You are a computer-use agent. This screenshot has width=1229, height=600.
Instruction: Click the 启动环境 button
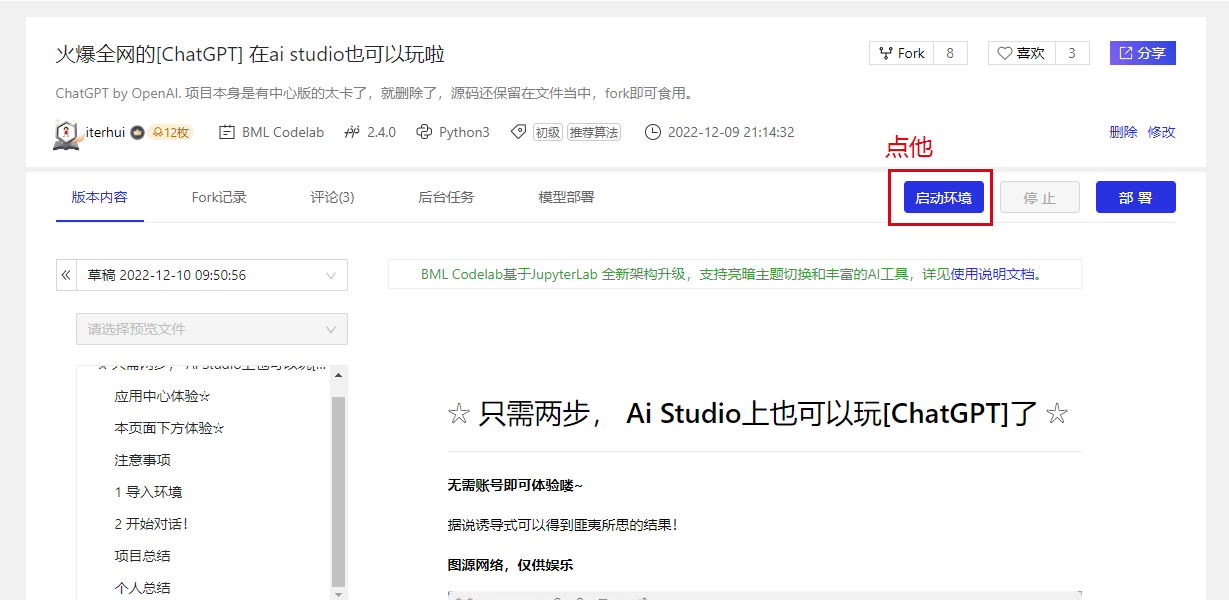click(943, 198)
